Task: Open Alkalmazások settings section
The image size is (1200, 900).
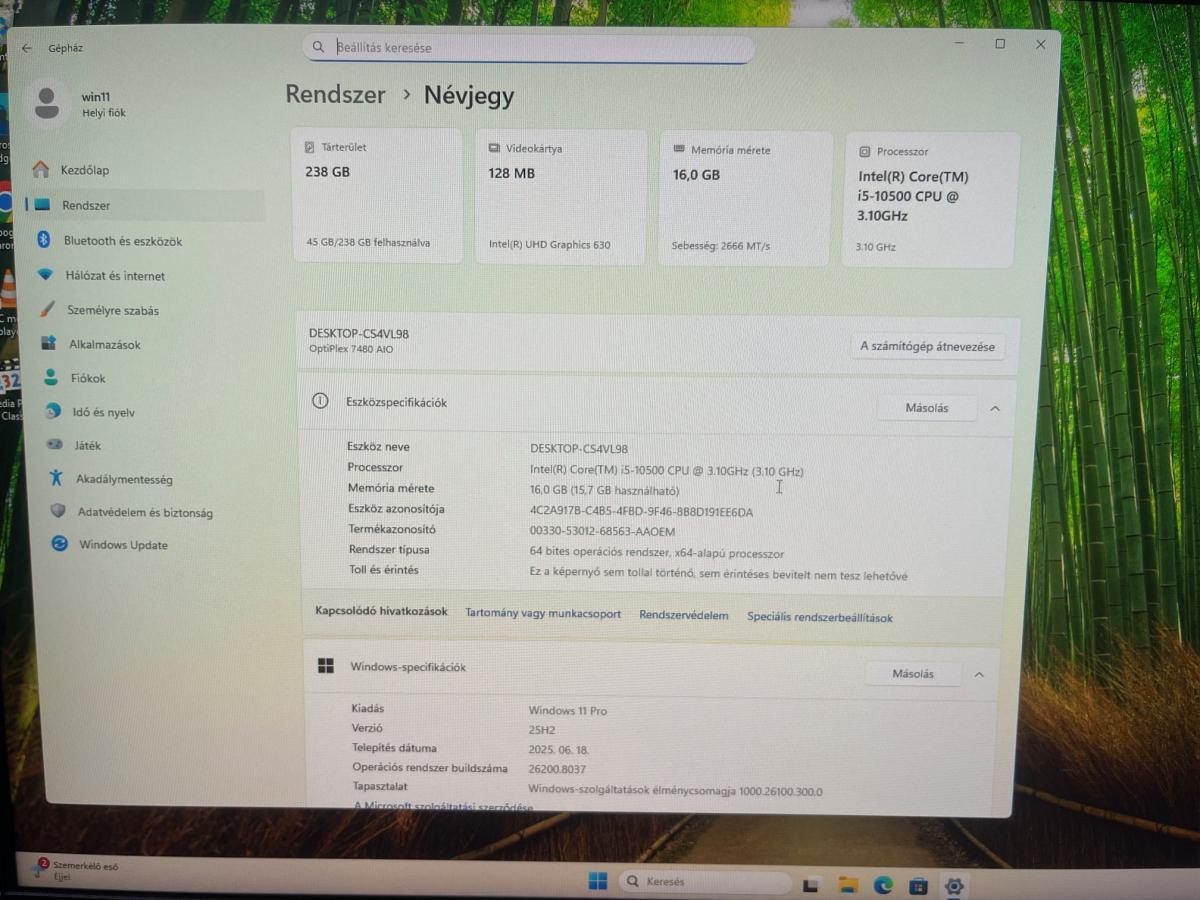Action: [x=104, y=345]
